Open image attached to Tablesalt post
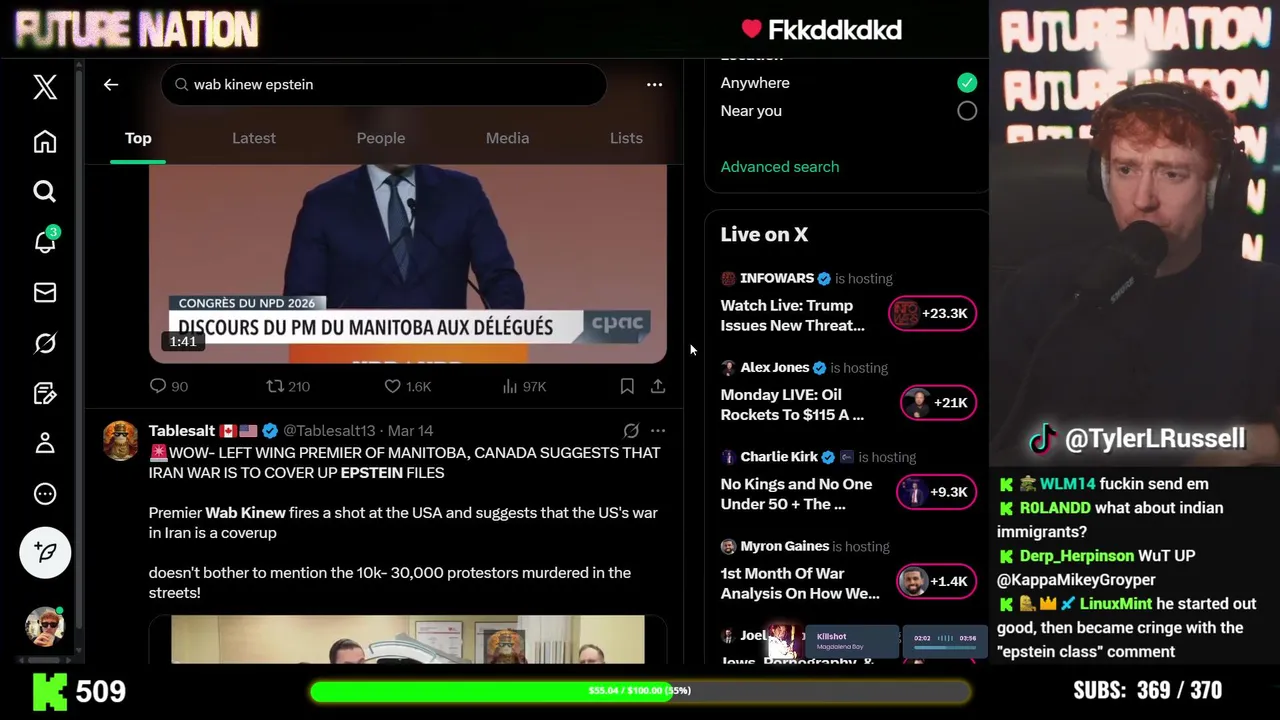The image size is (1280, 720). (408, 640)
